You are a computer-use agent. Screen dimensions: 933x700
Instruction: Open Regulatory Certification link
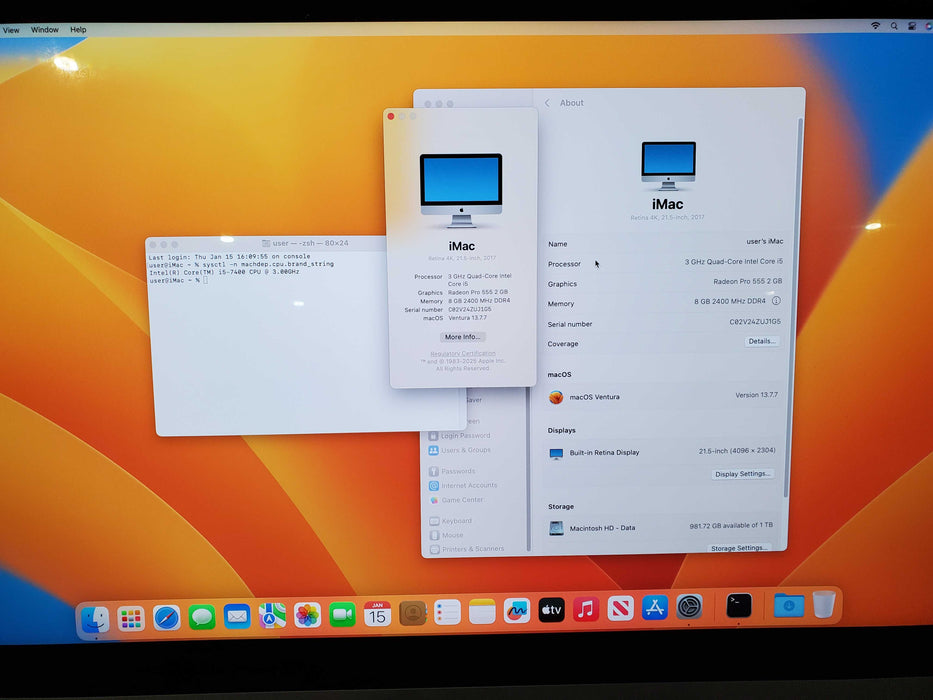[462, 354]
